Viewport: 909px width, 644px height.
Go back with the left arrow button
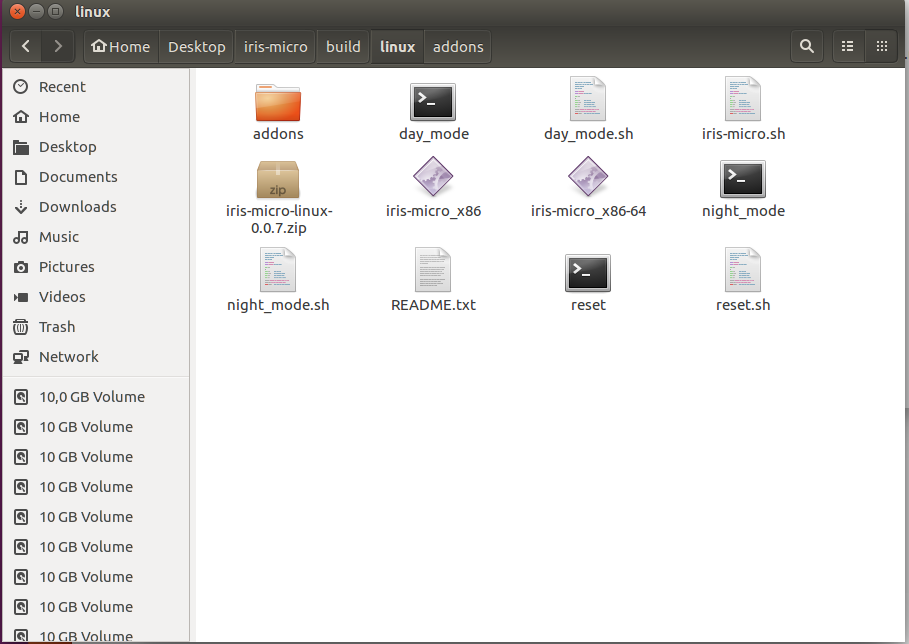(x=26, y=46)
